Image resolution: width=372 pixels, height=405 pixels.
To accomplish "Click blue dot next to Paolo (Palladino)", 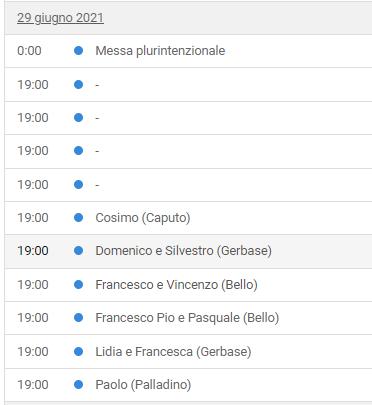I will 78,385.
